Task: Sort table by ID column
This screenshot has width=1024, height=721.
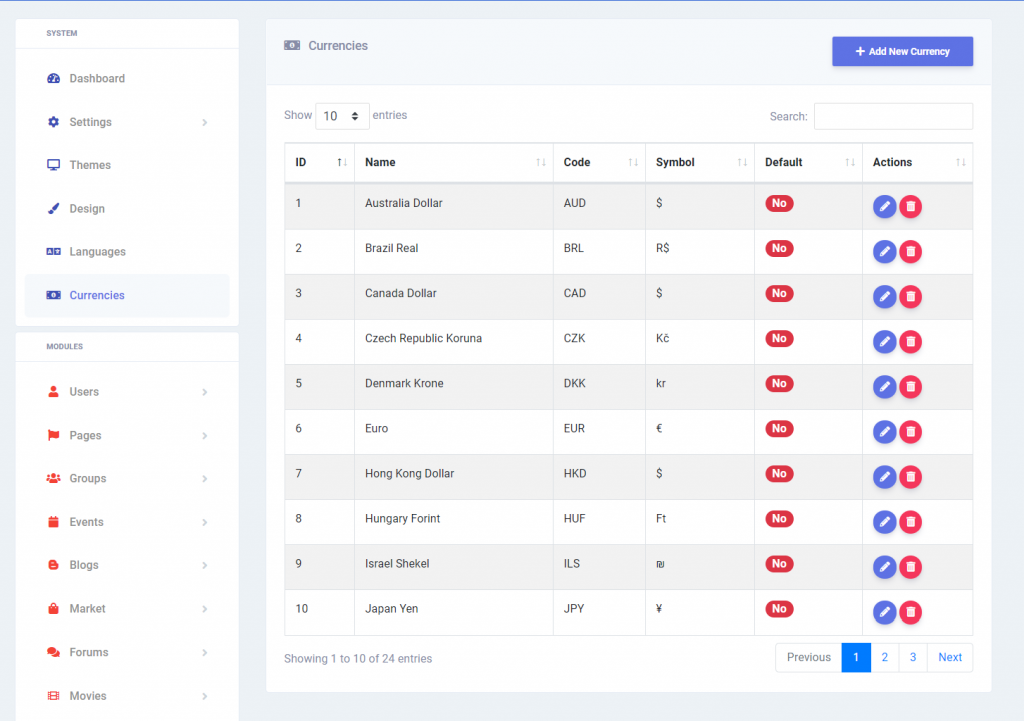Action: coord(319,163)
